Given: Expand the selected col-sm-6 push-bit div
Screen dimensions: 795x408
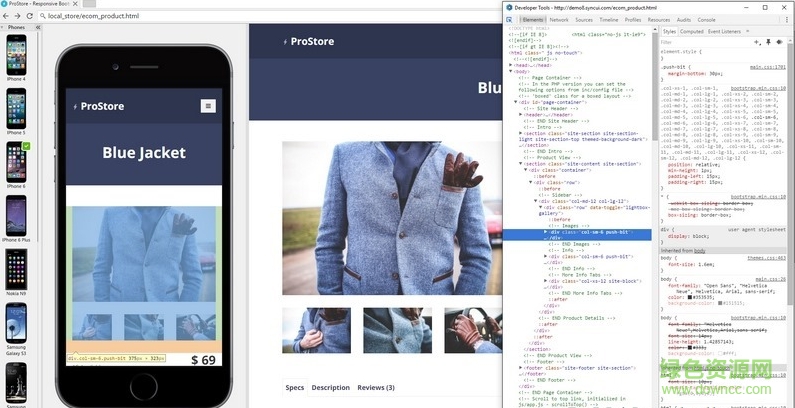Looking at the screenshot, I should 545,232.
